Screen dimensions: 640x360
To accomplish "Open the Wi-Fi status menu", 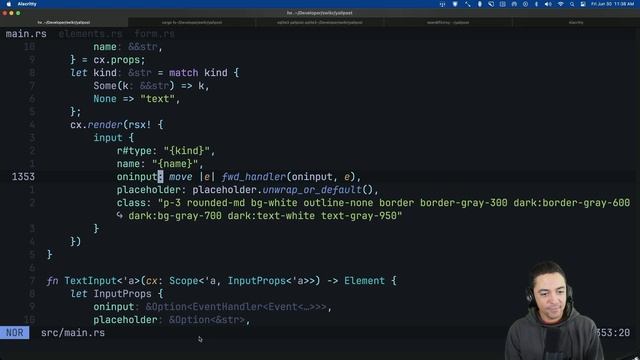I will click(561, 4).
